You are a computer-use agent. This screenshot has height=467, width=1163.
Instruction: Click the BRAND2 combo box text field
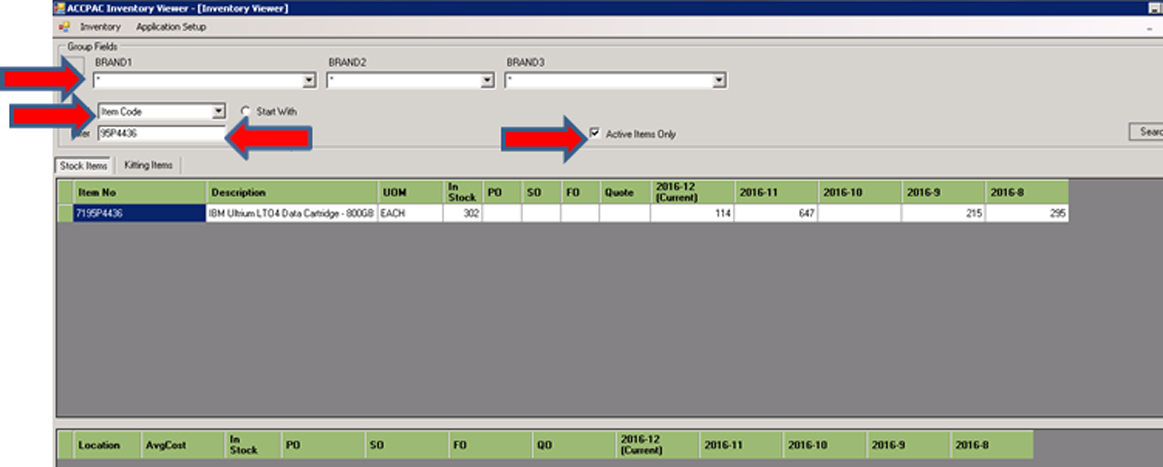click(403, 81)
